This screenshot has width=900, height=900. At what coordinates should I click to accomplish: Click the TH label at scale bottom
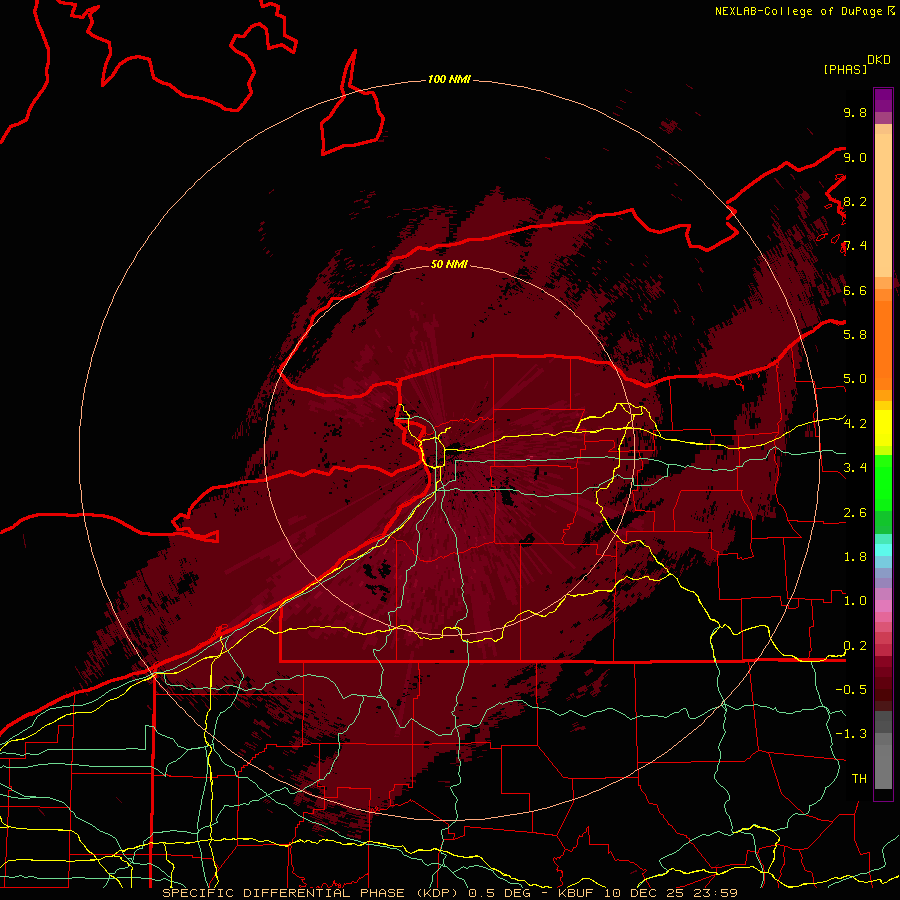pos(859,778)
